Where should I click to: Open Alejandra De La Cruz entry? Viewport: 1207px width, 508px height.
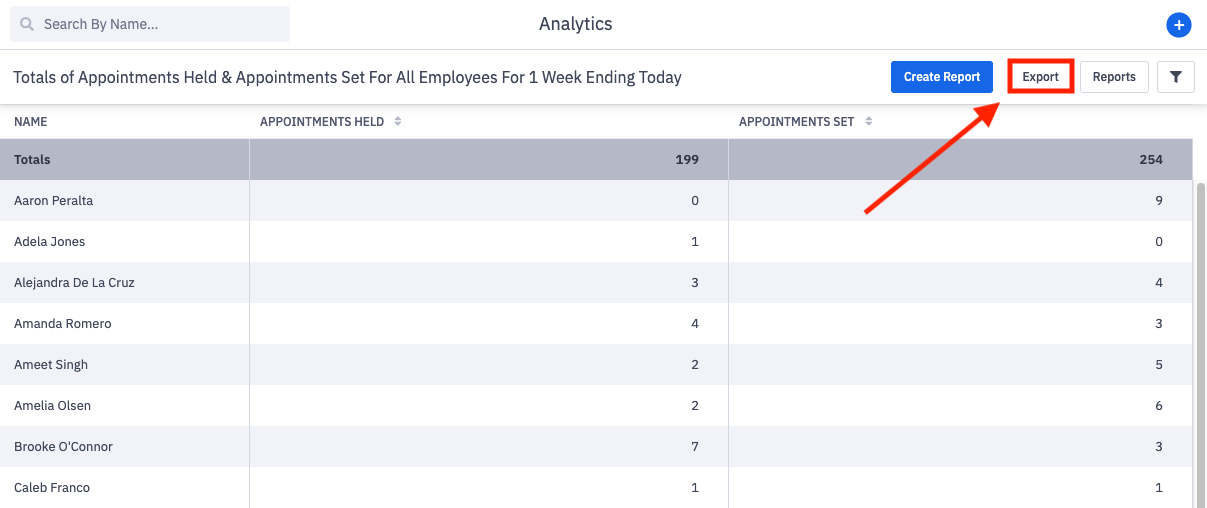tap(74, 283)
